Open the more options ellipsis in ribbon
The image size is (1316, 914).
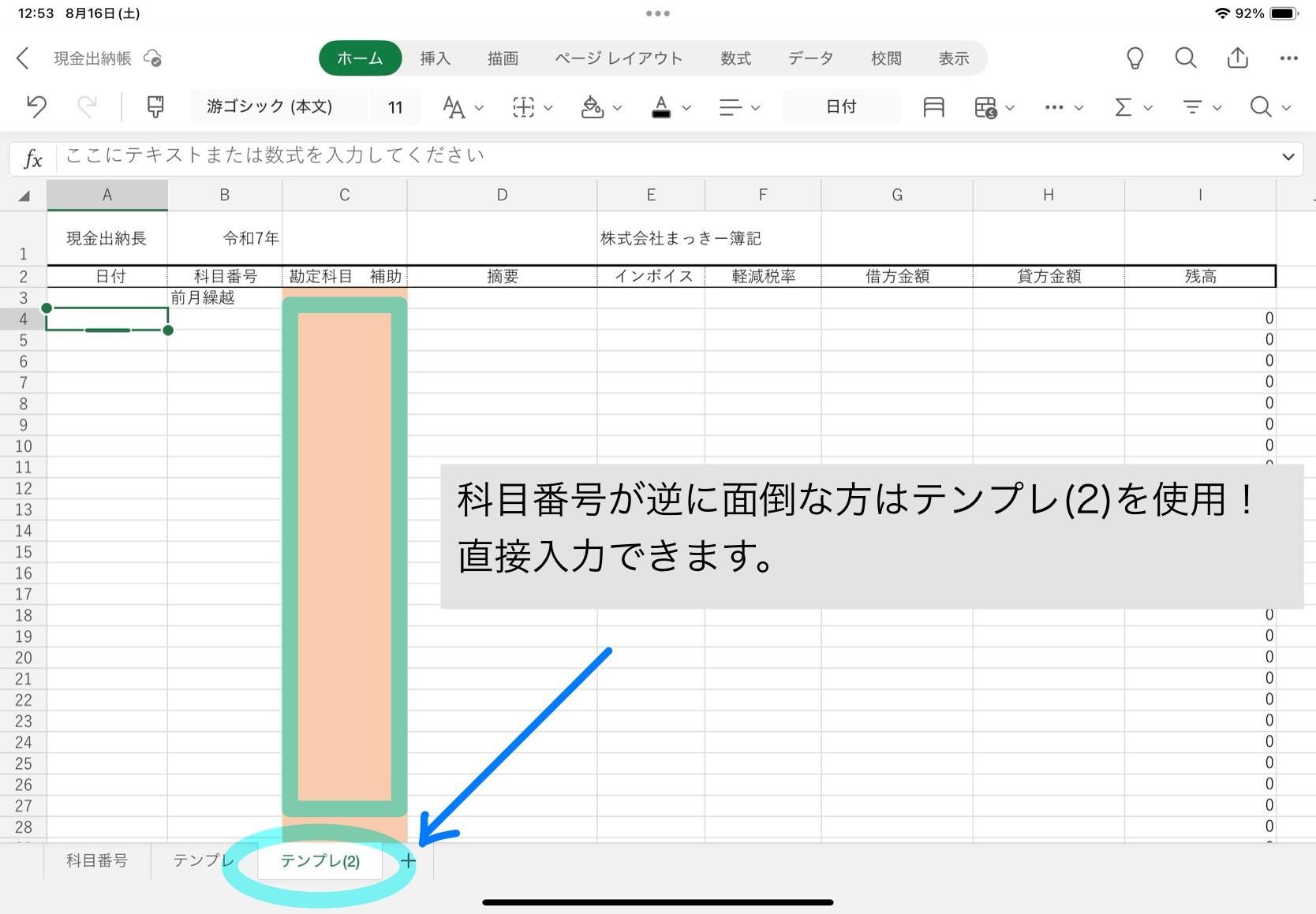click(x=1054, y=107)
